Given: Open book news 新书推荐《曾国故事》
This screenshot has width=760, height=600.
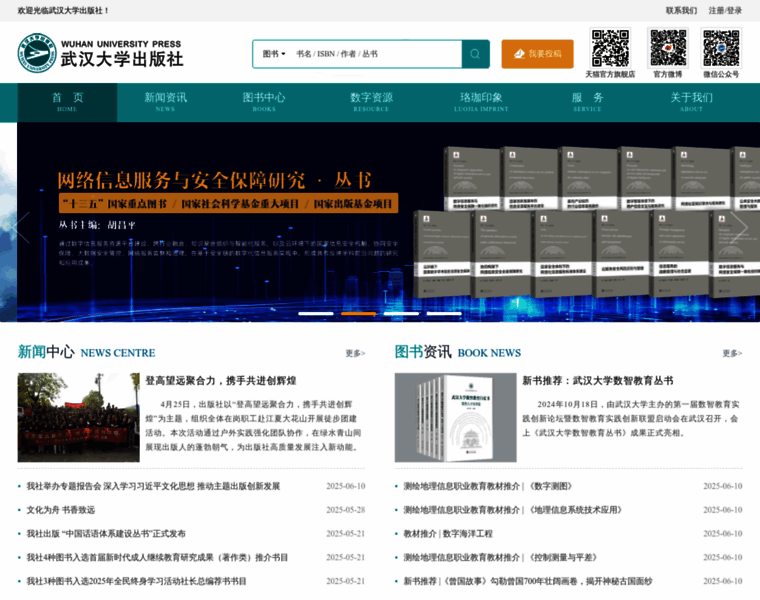Looking at the screenshot, I should pos(528,581).
